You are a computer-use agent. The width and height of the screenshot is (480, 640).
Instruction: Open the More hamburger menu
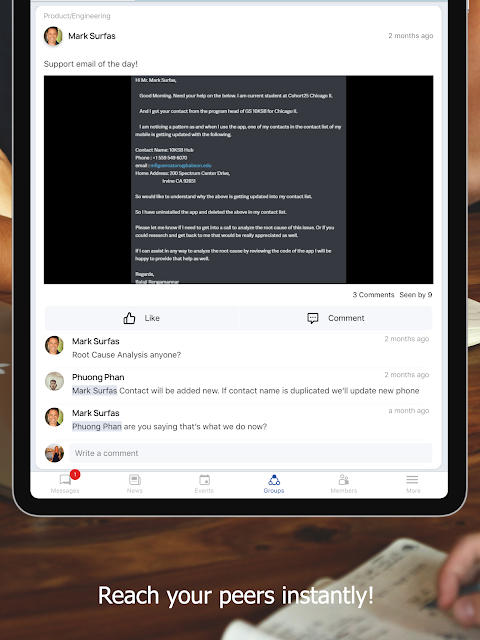412,480
